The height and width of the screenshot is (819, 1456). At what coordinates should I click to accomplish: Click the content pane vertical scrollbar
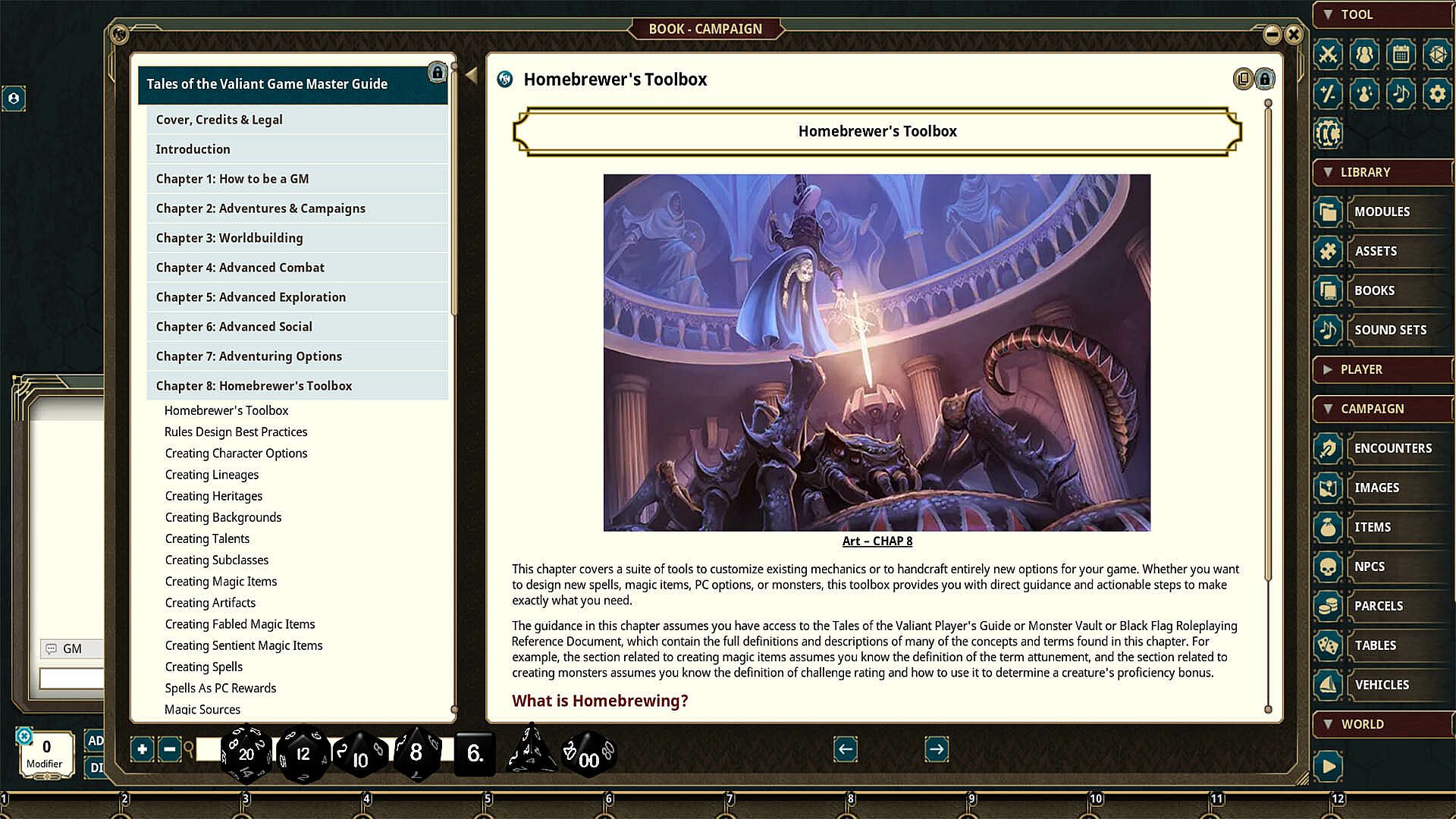1268,341
